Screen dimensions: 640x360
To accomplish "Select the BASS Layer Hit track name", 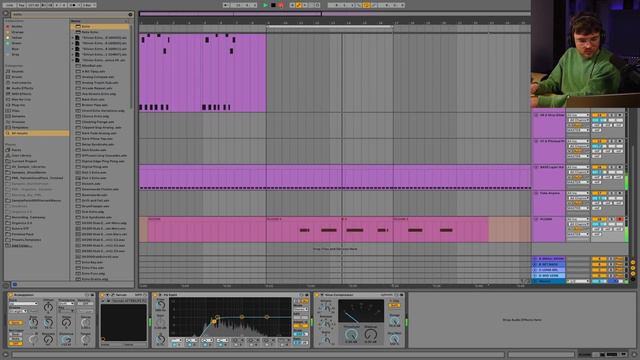I will [x=552, y=167].
